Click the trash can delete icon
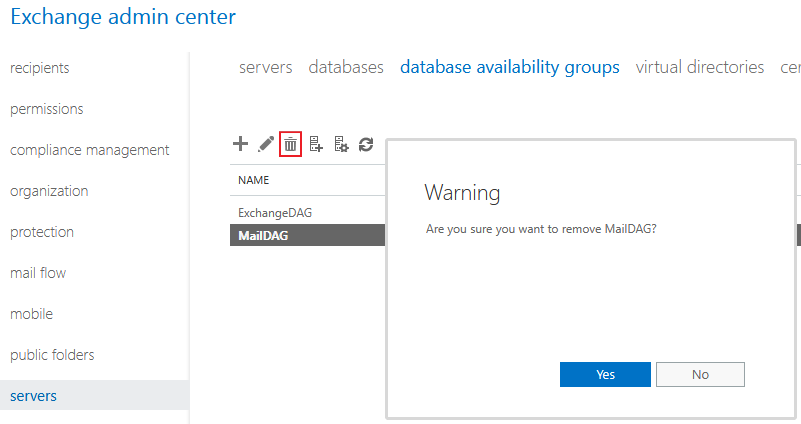 click(x=290, y=144)
